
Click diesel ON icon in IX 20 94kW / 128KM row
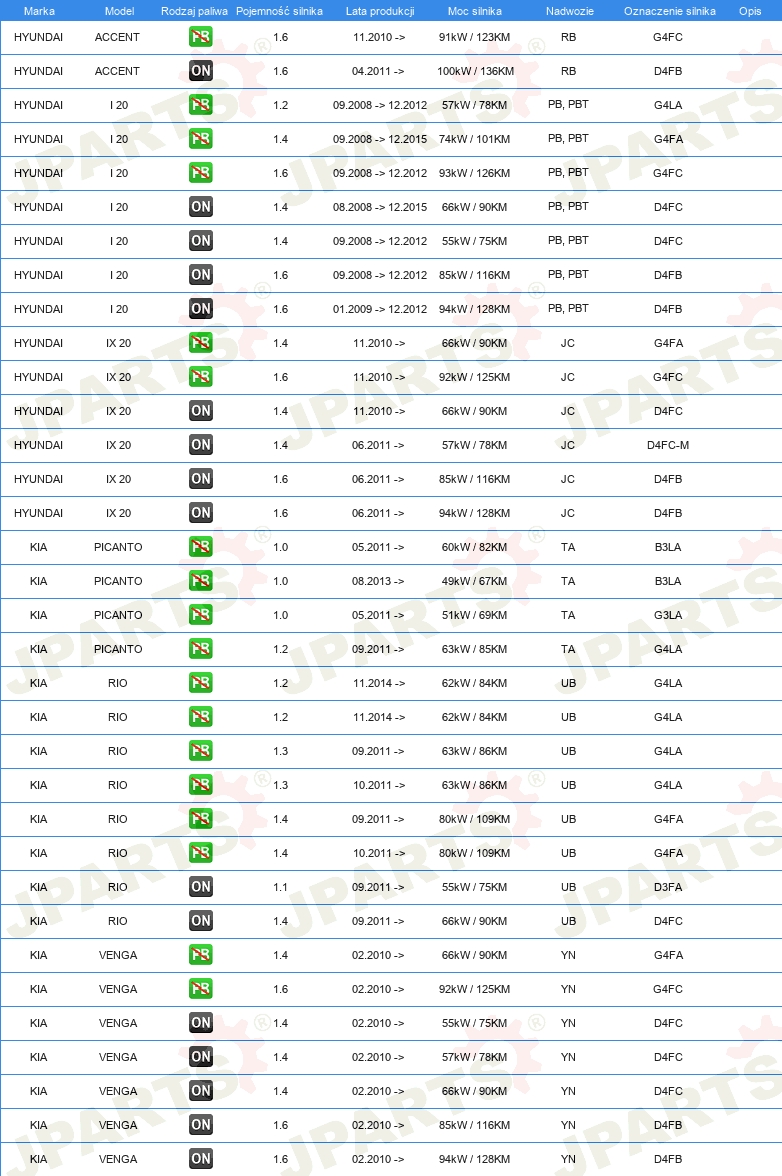200,513
